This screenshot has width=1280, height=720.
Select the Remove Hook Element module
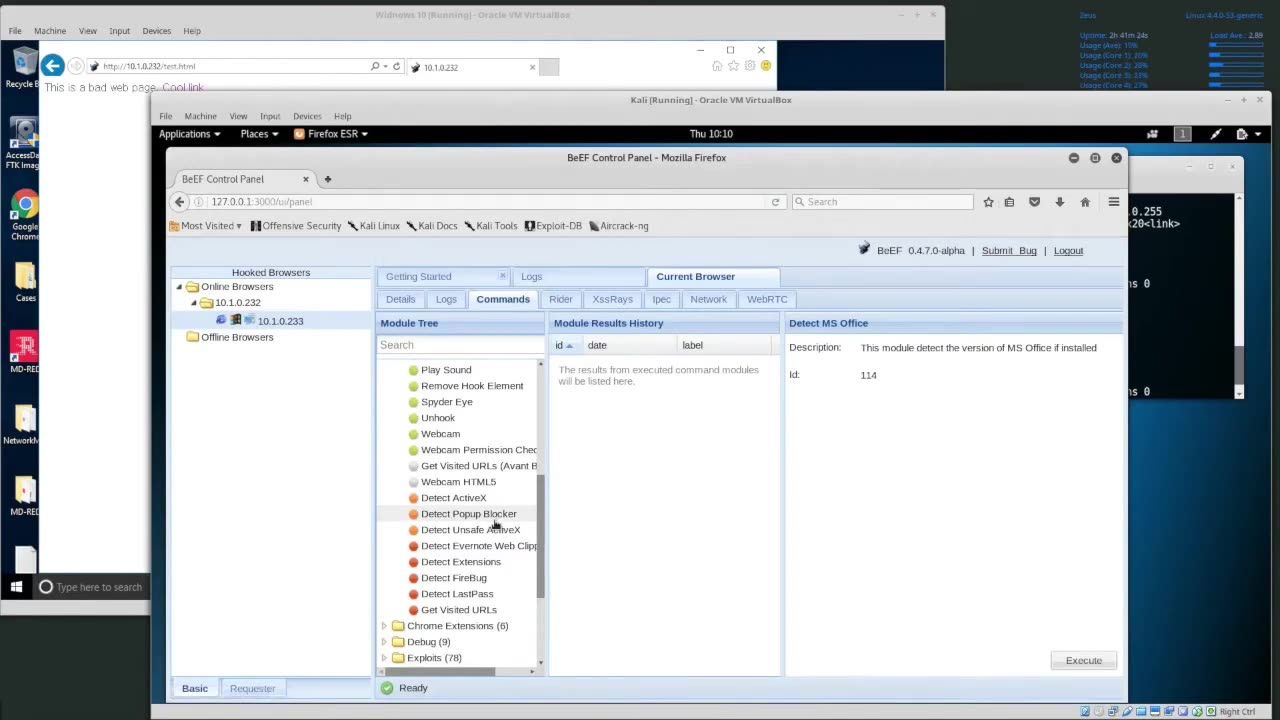tap(472, 386)
